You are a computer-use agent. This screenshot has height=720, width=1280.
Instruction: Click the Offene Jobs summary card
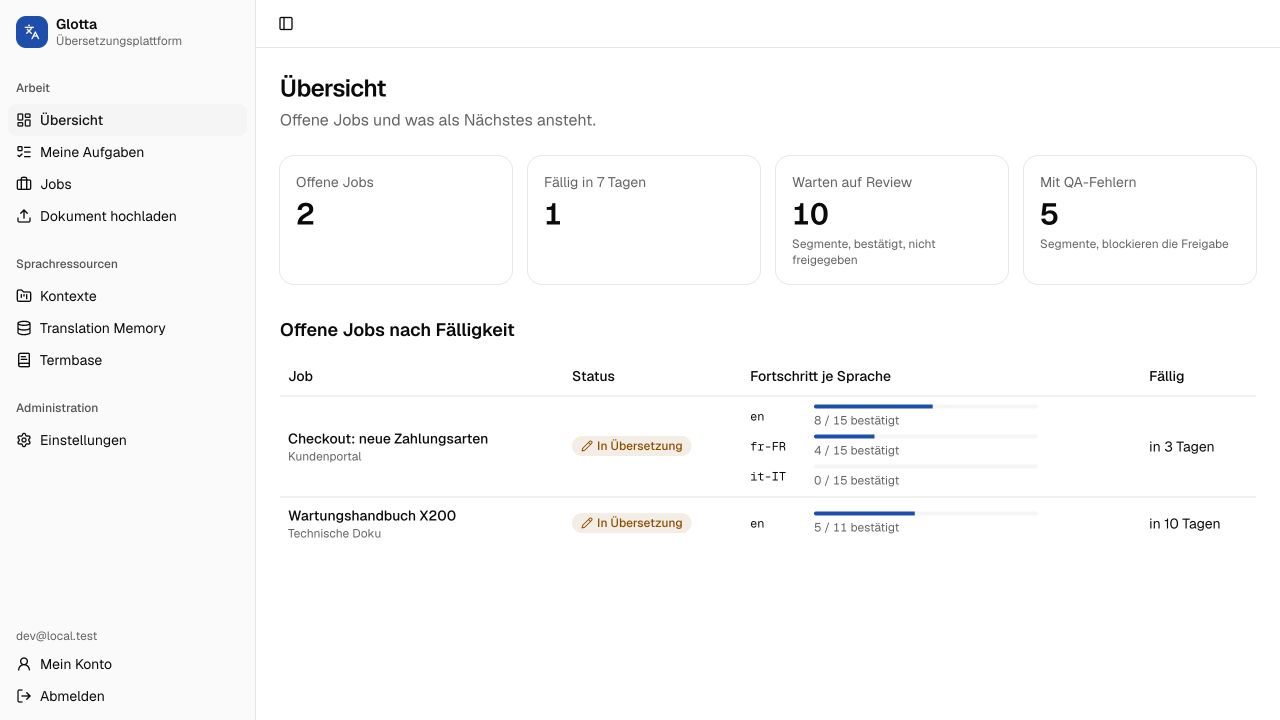tap(396, 220)
